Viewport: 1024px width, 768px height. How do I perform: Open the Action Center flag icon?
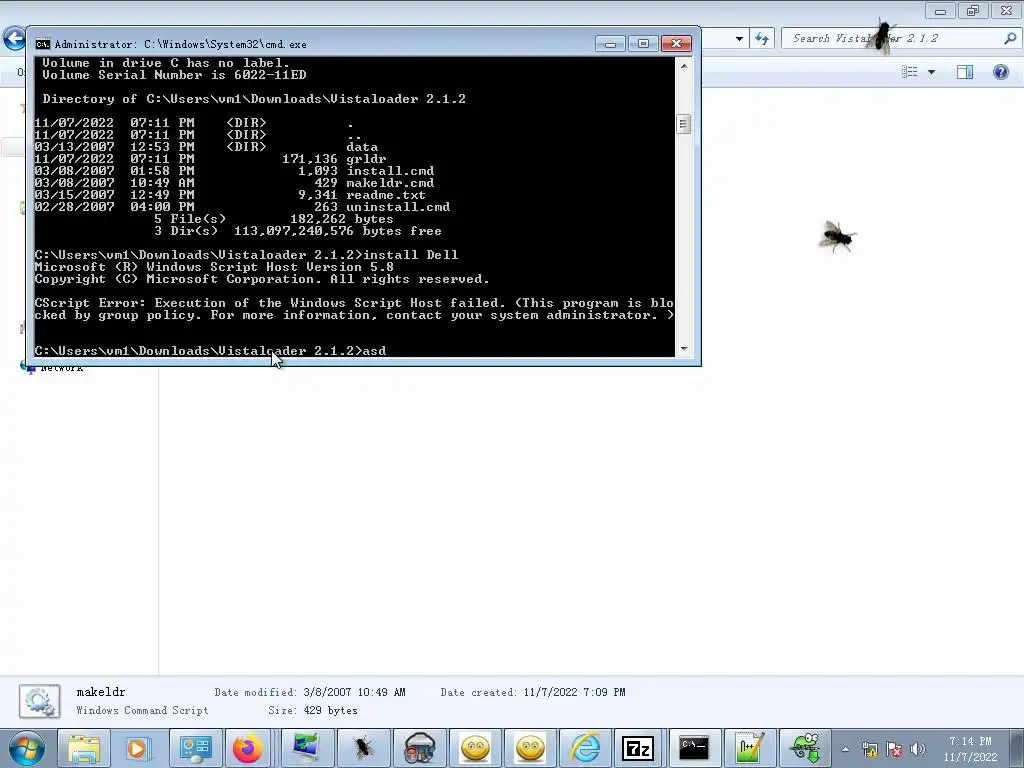point(894,749)
